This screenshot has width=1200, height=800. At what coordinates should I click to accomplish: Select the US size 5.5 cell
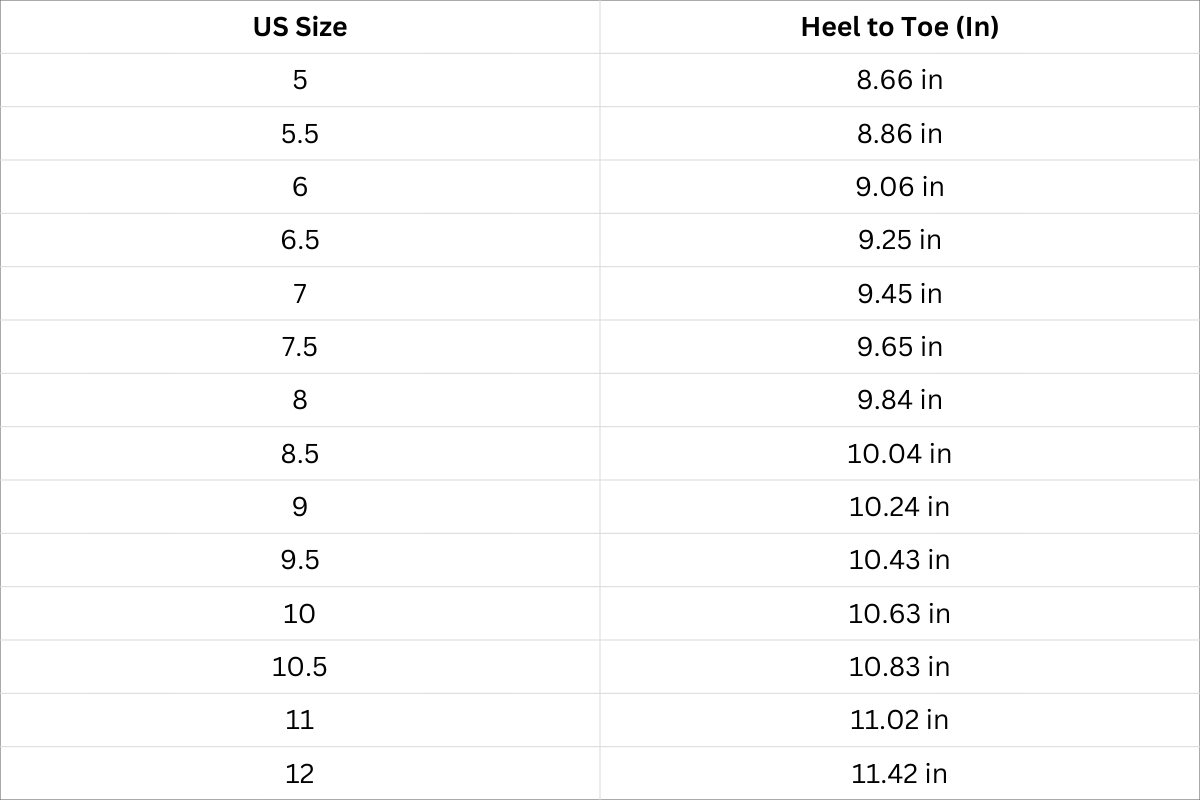300,133
